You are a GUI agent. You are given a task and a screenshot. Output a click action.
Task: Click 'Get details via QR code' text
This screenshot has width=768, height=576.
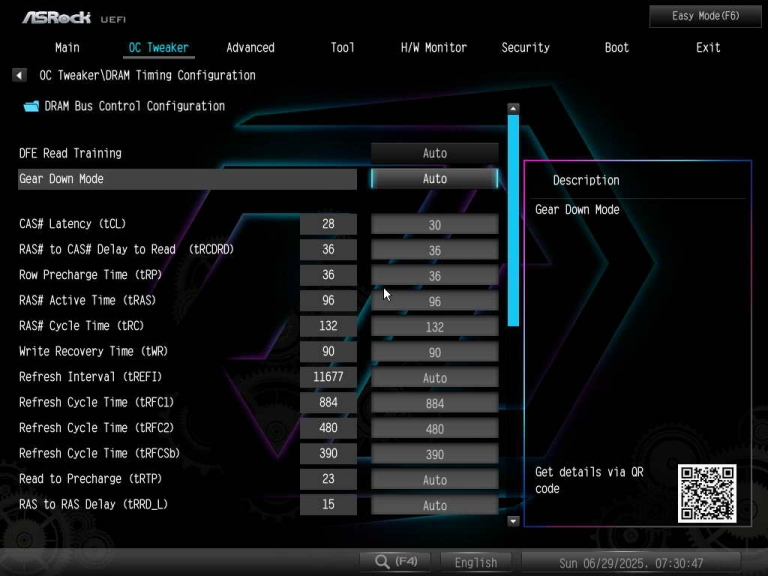tap(589, 480)
